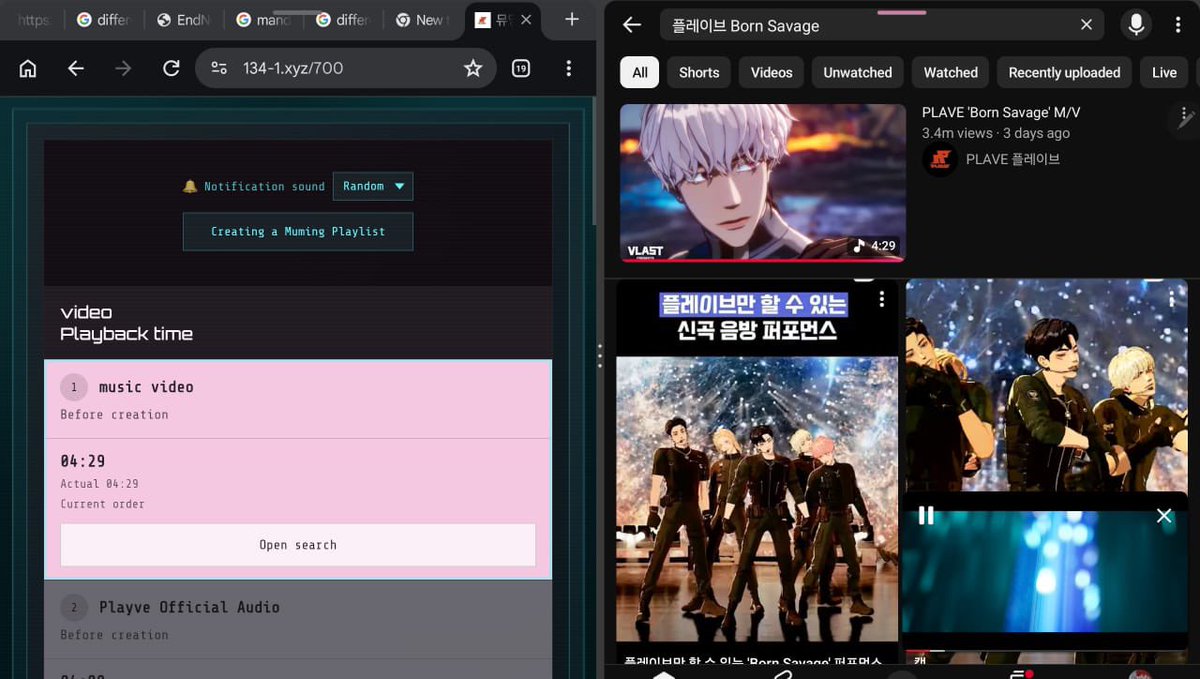The width and height of the screenshot is (1200, 679).
Task: Open Chrome three-dot overflow menu
Action: click(x=568, y=68)
